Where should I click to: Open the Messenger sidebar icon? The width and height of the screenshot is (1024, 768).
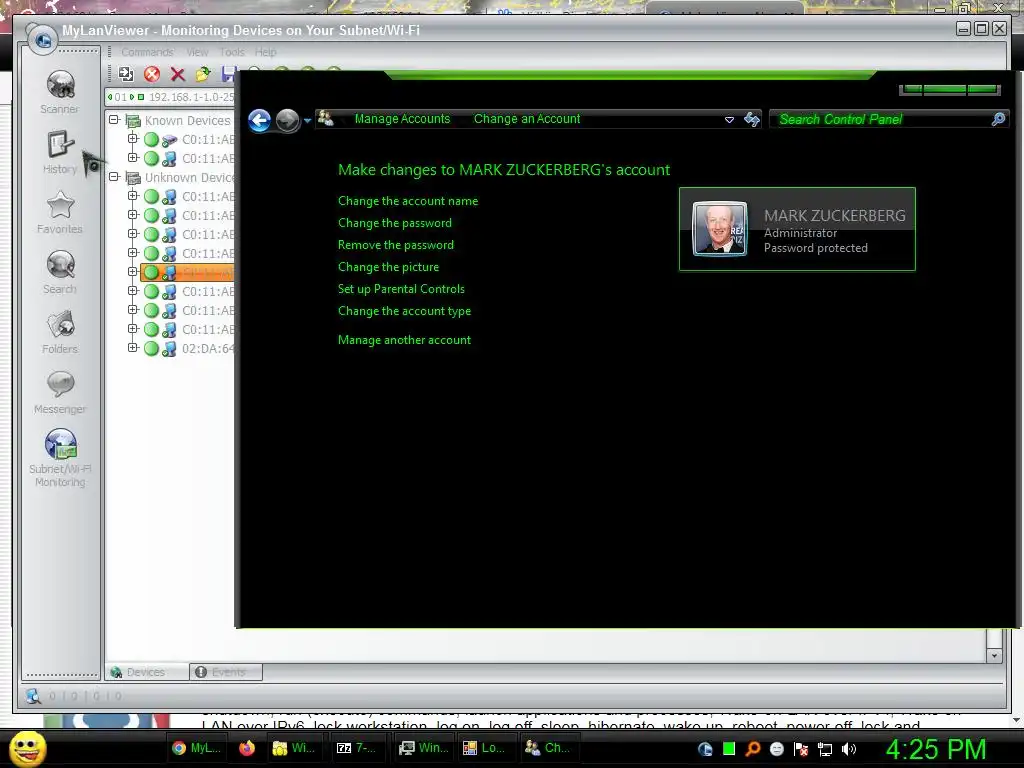click(x=60, y=392)
